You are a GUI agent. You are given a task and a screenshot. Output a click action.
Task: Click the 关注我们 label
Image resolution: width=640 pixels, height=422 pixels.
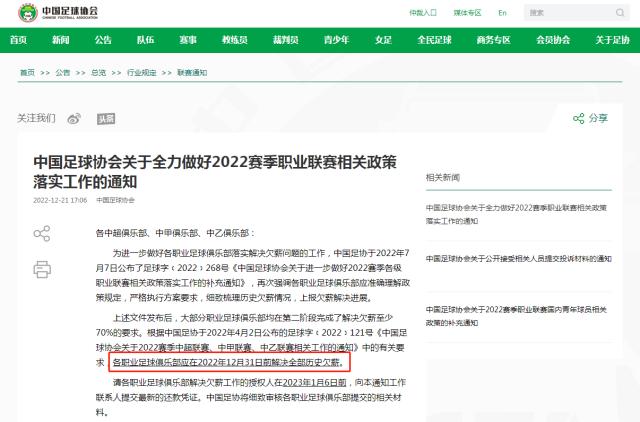pos(36,118)
